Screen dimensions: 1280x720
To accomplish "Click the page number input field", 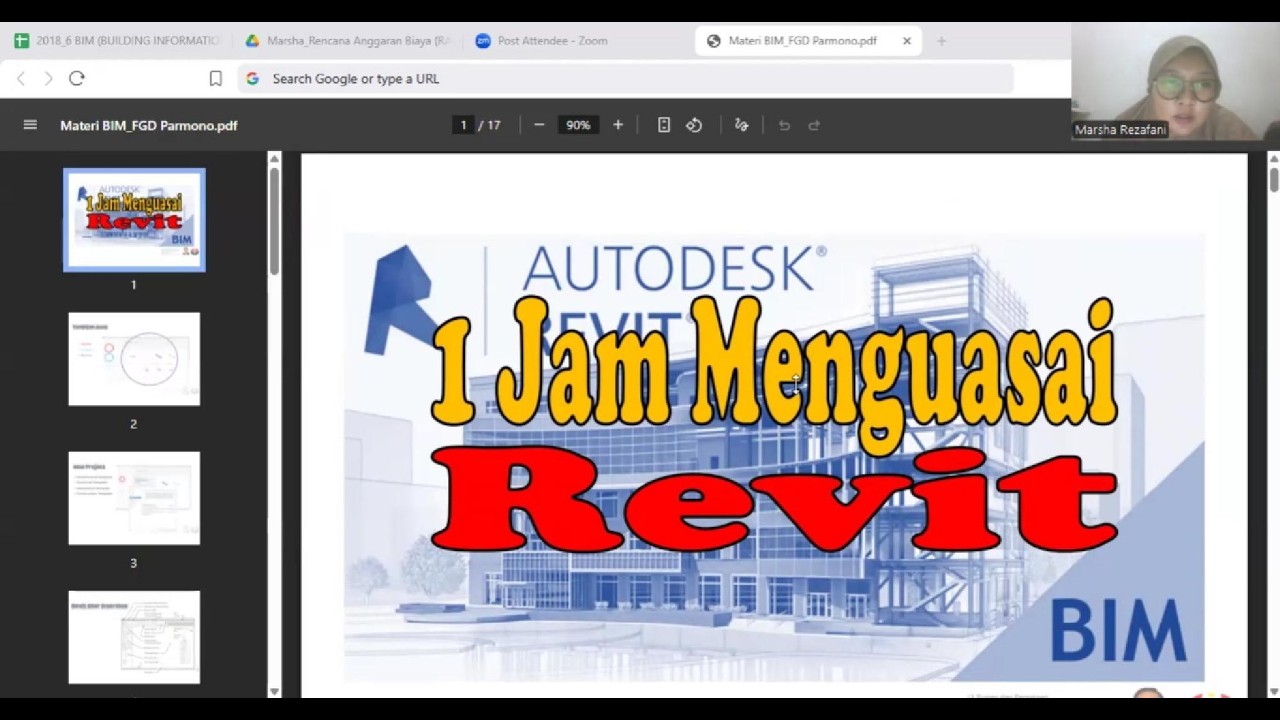I will pos(463,125).
